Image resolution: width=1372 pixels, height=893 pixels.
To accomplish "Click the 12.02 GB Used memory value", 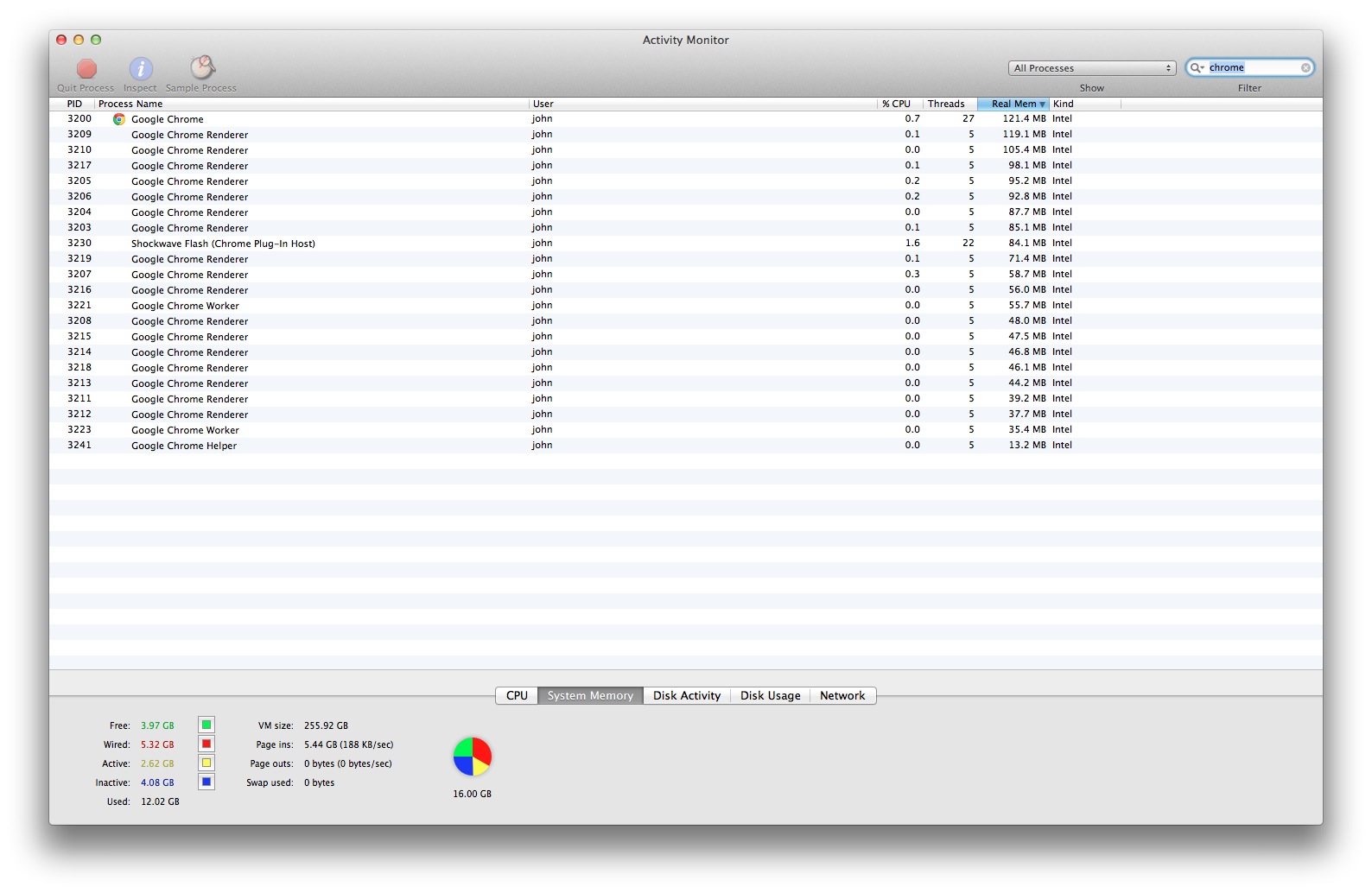I will 160,801.
